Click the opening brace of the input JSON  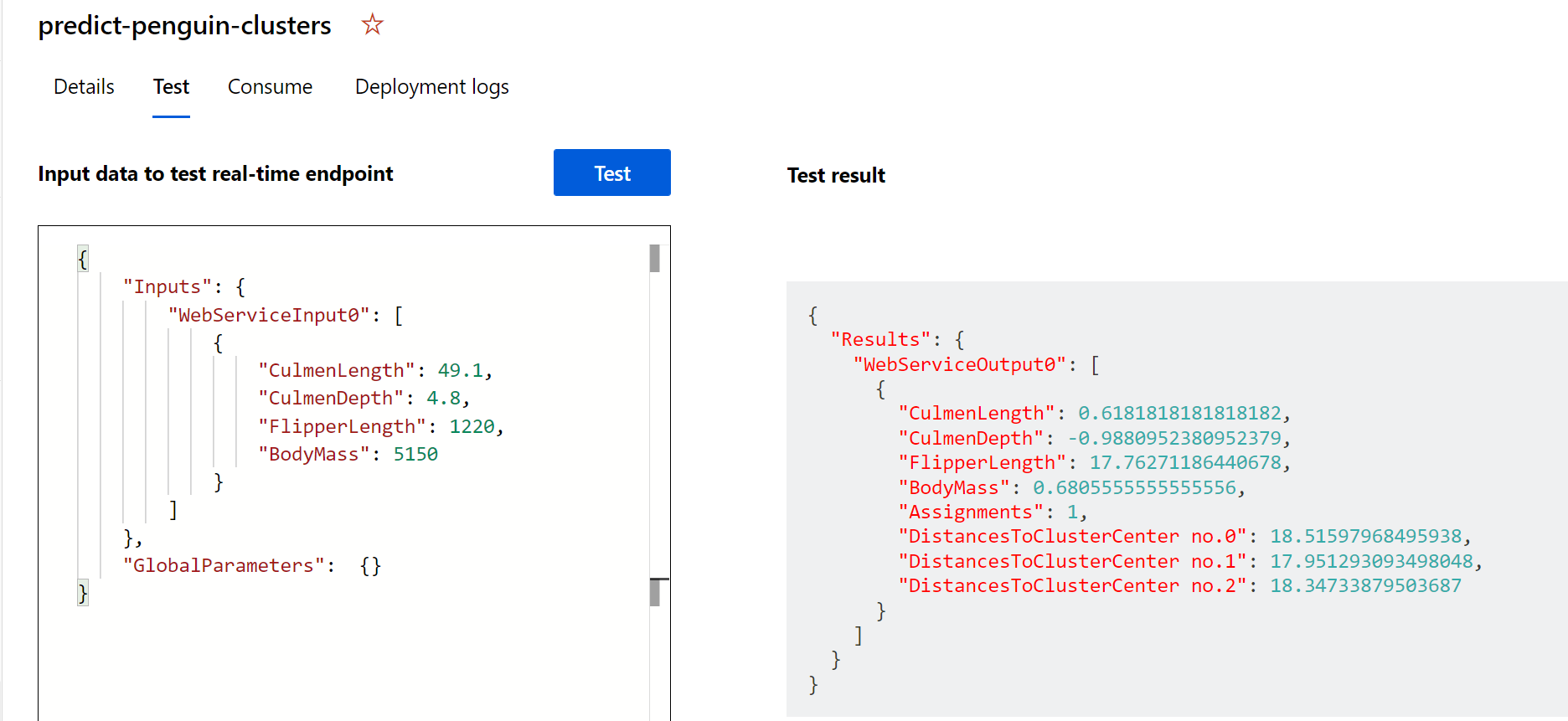[82, 259]
